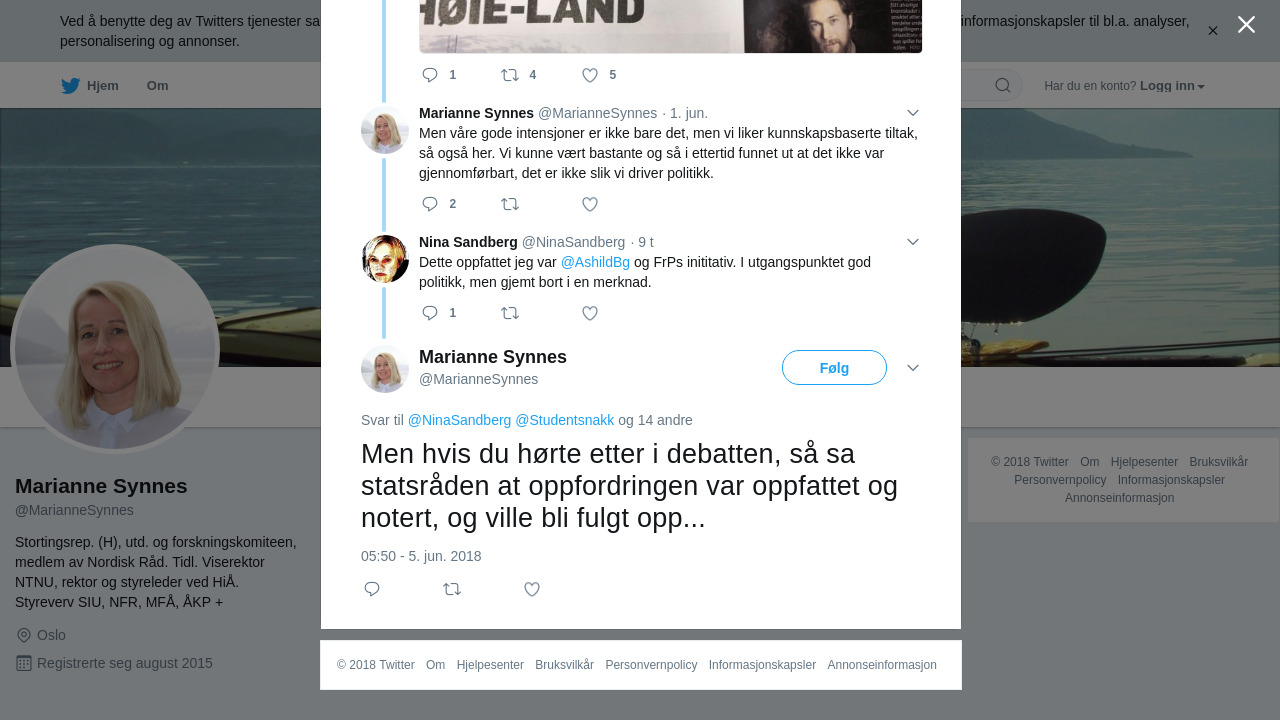This screenshot has height=720, width=1280.
Task: Open the Personvernpolicy footer link
Action: (651, 665)
